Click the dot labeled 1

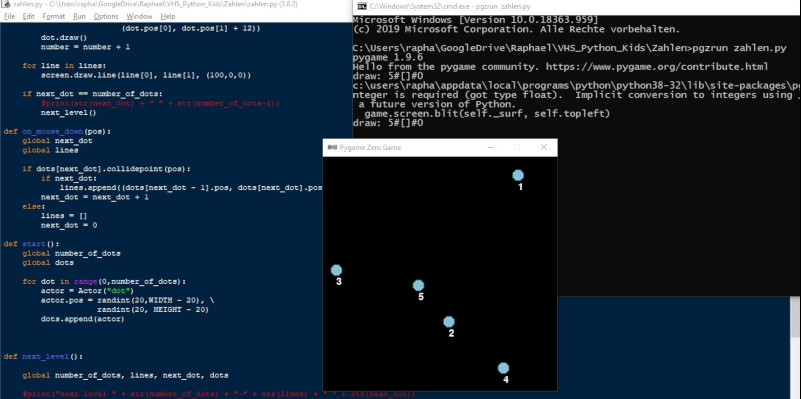pyautogui.click(x=518, y=175)
